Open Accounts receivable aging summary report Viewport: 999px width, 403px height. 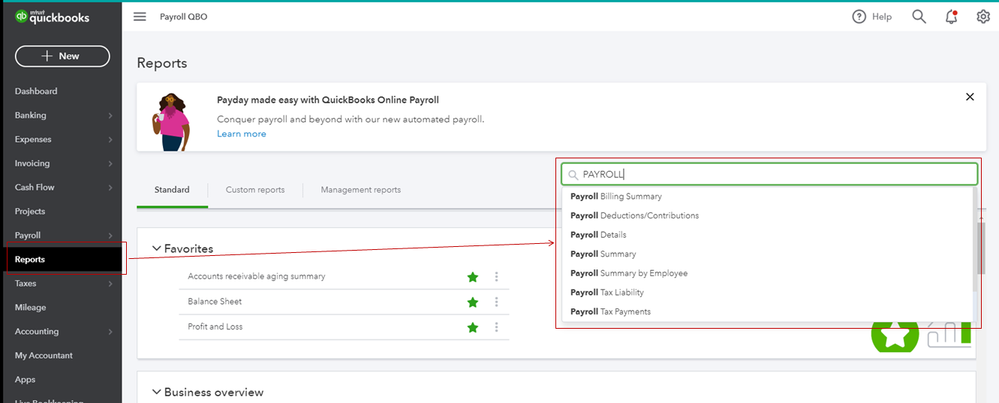click(x=256, y=276)
